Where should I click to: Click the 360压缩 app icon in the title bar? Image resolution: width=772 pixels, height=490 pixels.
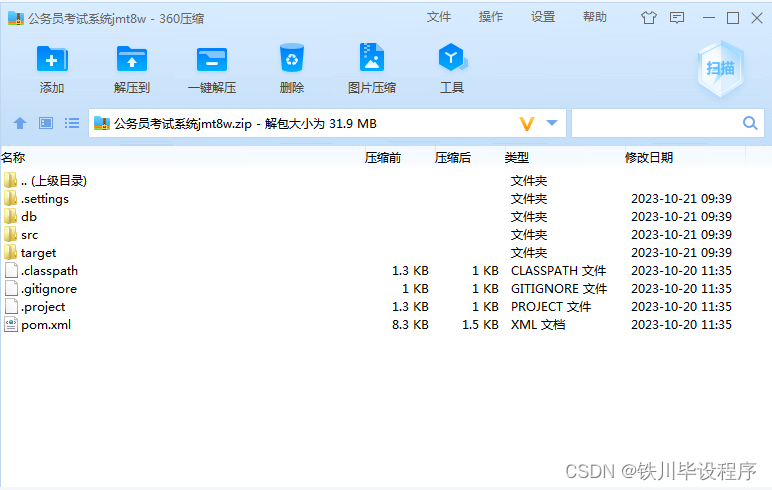pyautogui.click(x=16, y=18)
